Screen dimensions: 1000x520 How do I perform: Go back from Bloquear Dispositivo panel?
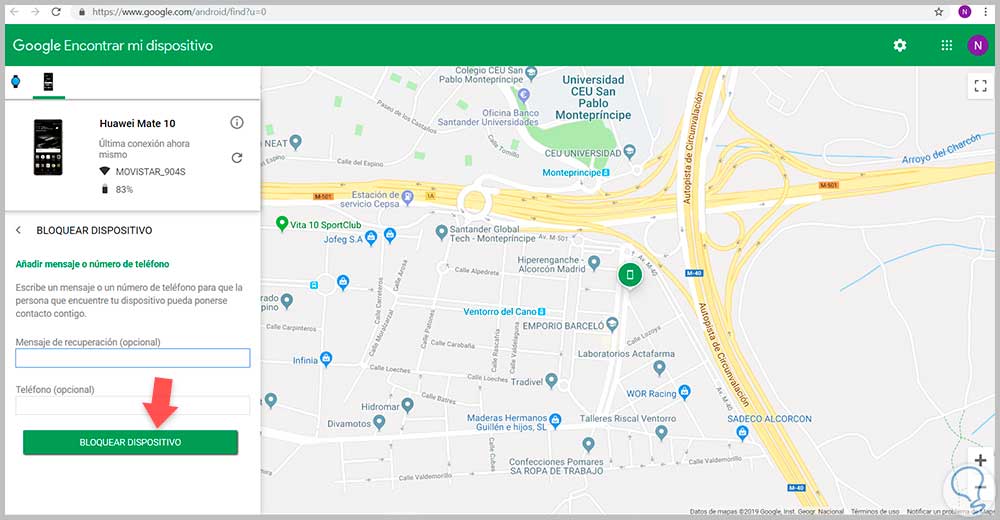tap(18, 230)
